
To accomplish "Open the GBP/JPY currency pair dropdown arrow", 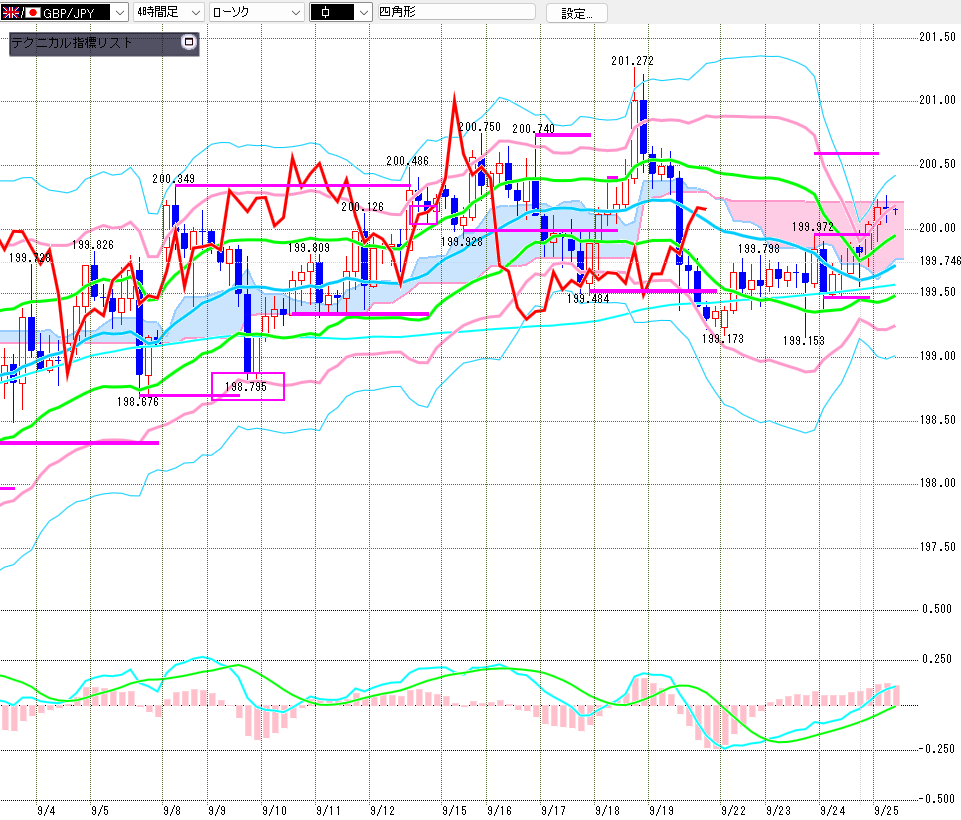I will coord(119,13).
